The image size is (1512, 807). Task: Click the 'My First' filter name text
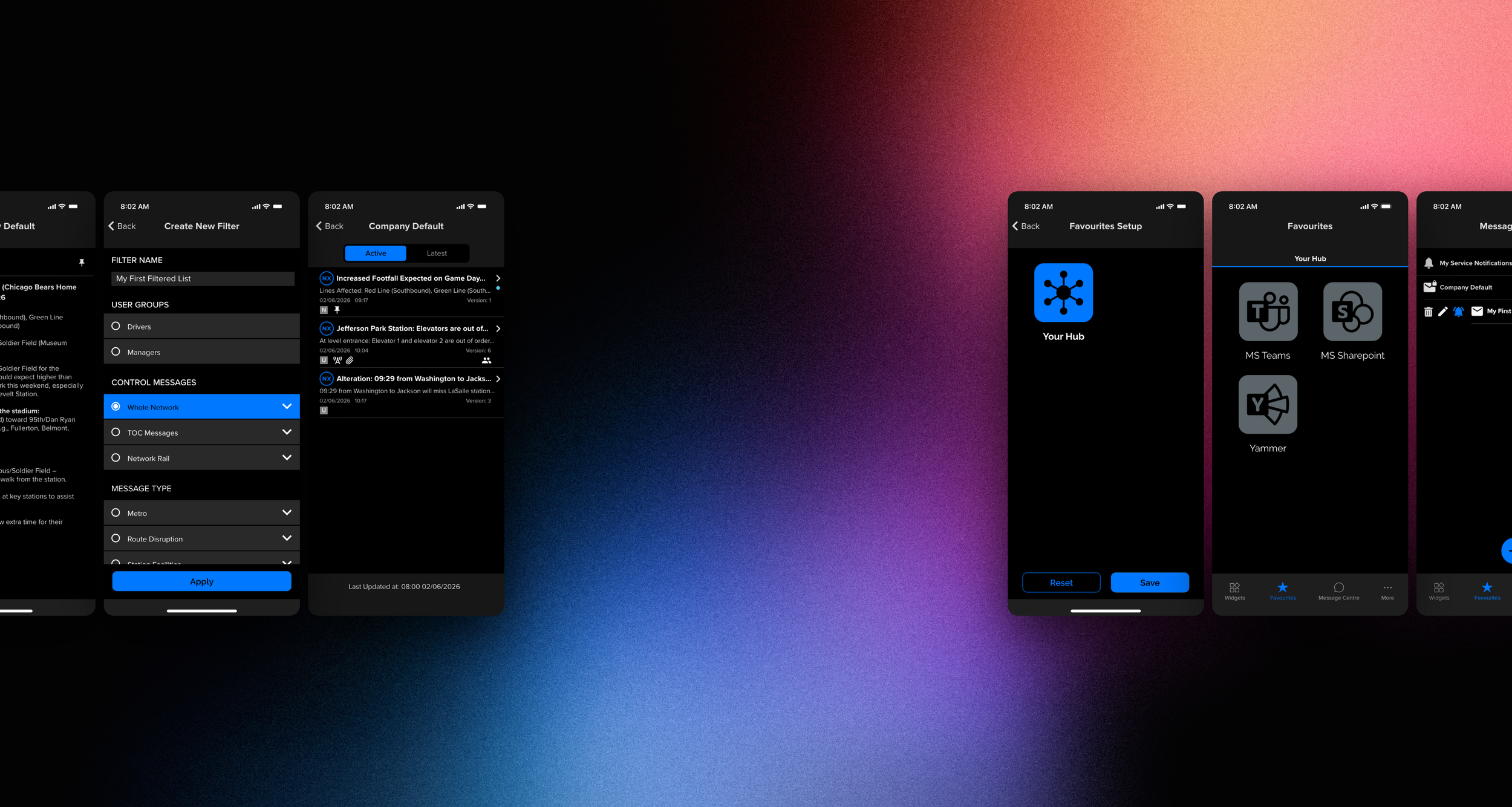pyautogui.click(x=1499, y=312)
